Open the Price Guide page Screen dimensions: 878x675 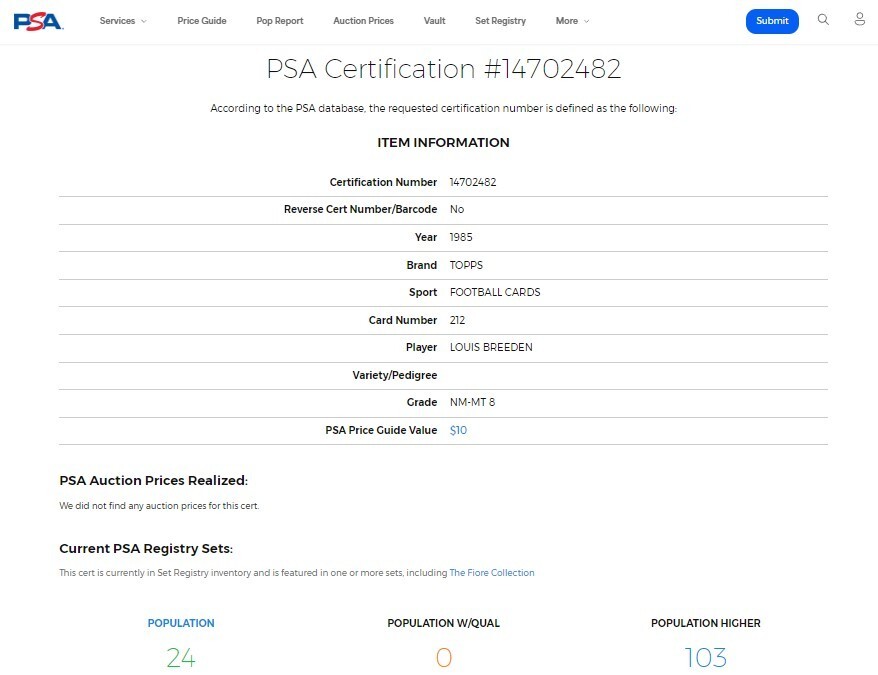click(202, 21)
